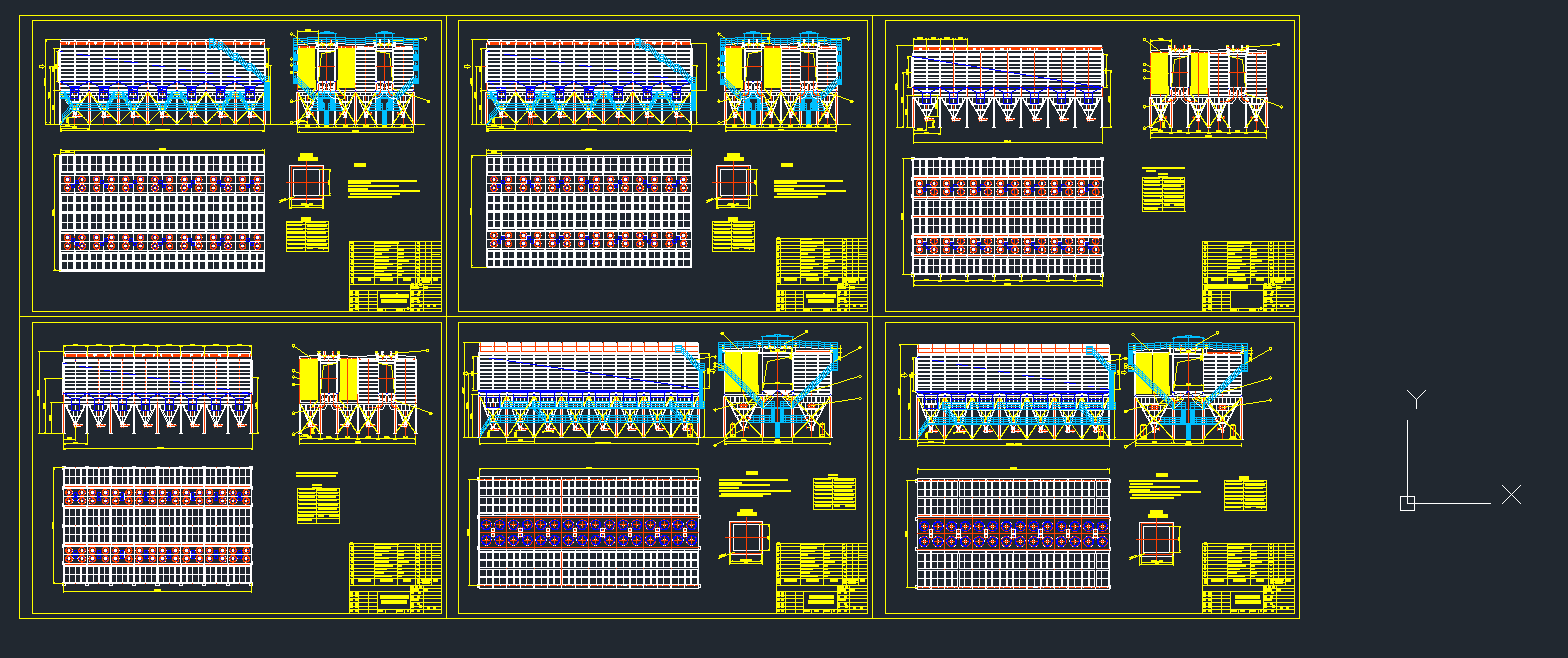The width and height of the screenshot is (1568, 658).
Task: Click the UCS icon origin square
Action: 1407,503
